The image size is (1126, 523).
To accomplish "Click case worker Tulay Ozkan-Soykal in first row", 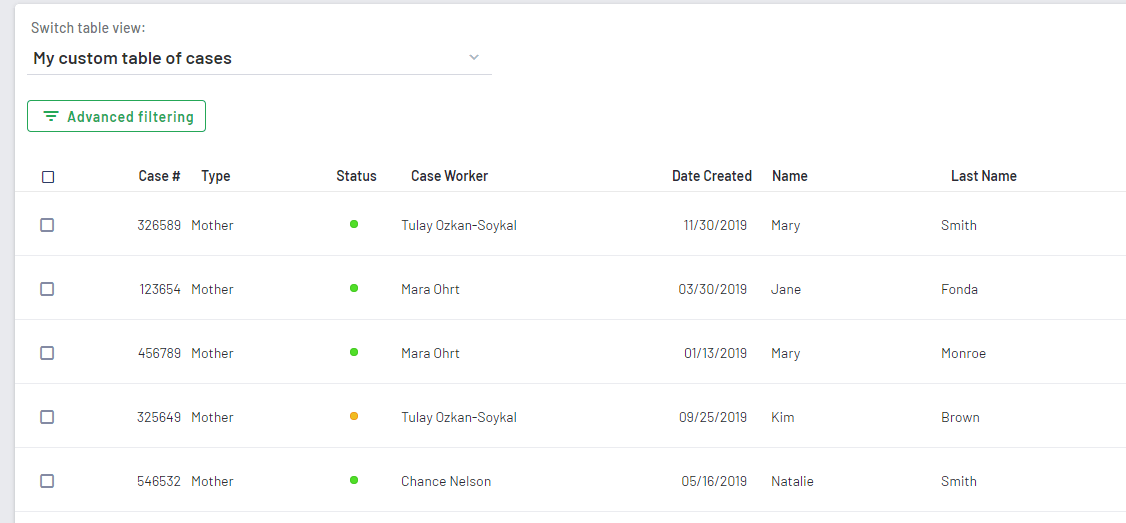I will tap(458, 225).
